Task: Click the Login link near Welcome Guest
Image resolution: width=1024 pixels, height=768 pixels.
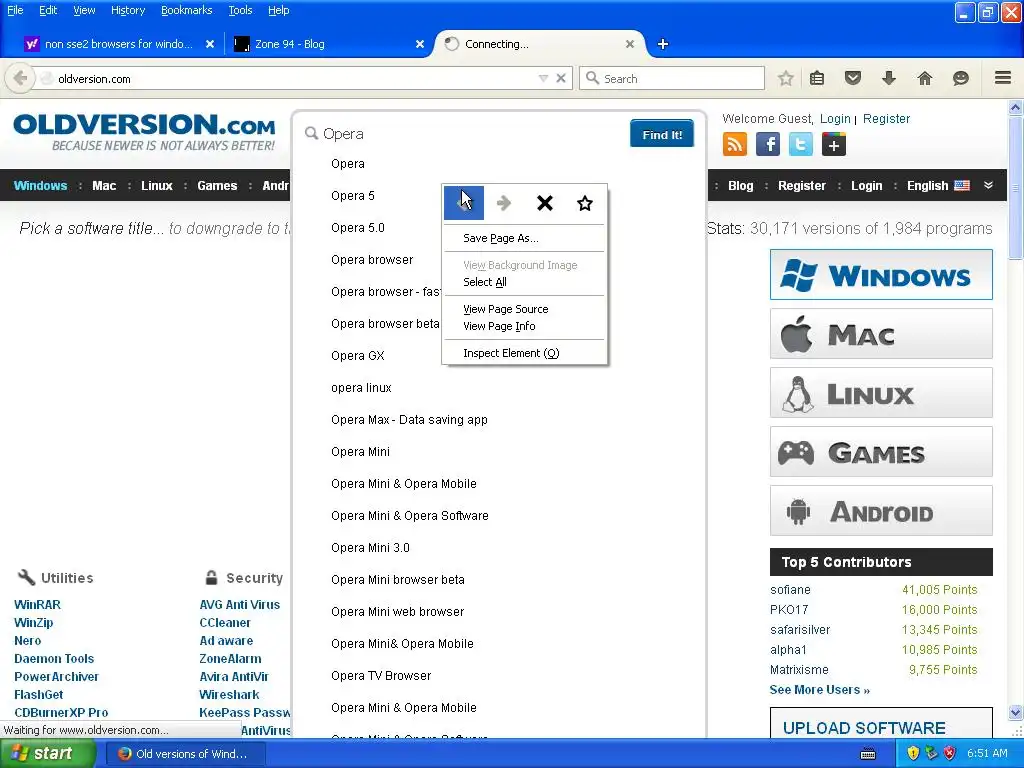Action: click(x=835, y=119)
